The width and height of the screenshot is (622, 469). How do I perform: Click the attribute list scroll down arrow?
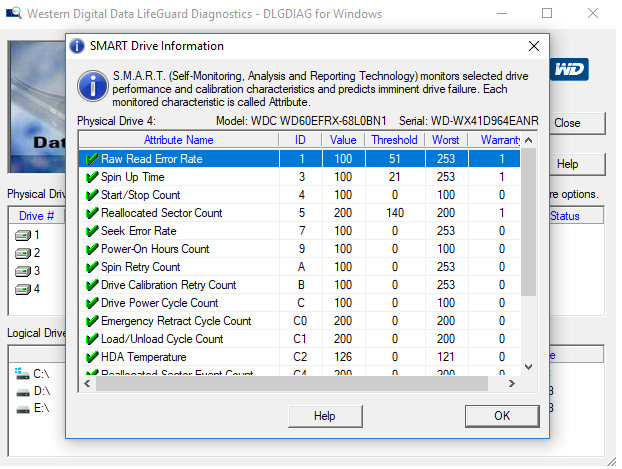(528, 367)
